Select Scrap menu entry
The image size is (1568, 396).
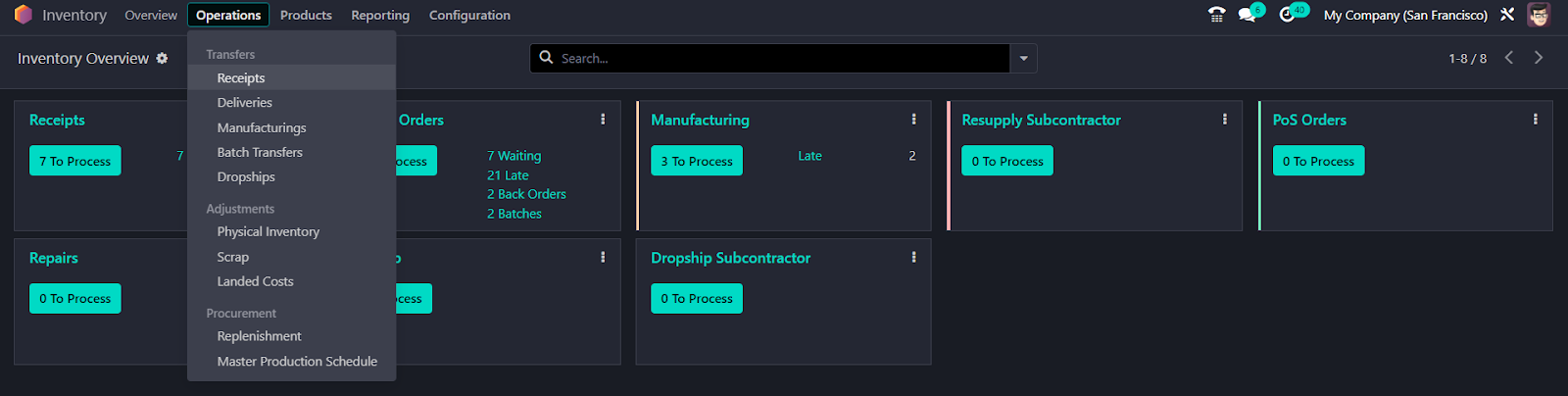(x=292, y=257)
